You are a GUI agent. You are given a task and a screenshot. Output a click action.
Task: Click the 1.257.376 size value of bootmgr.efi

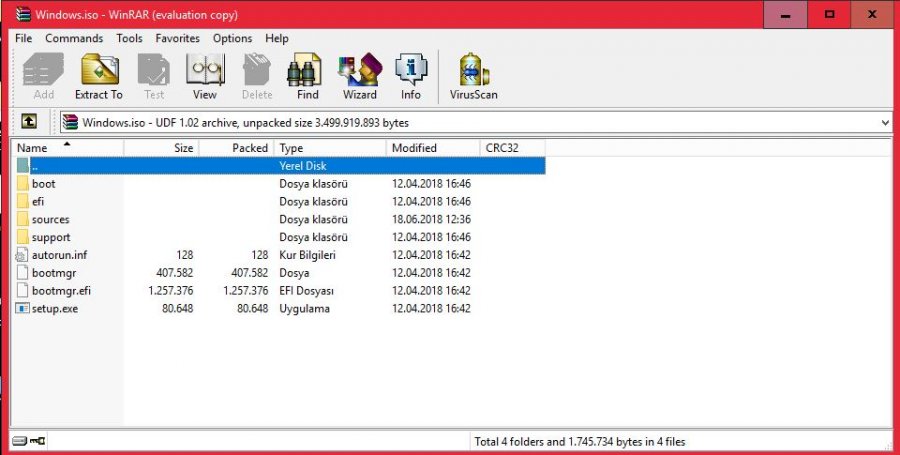point(170,290)
